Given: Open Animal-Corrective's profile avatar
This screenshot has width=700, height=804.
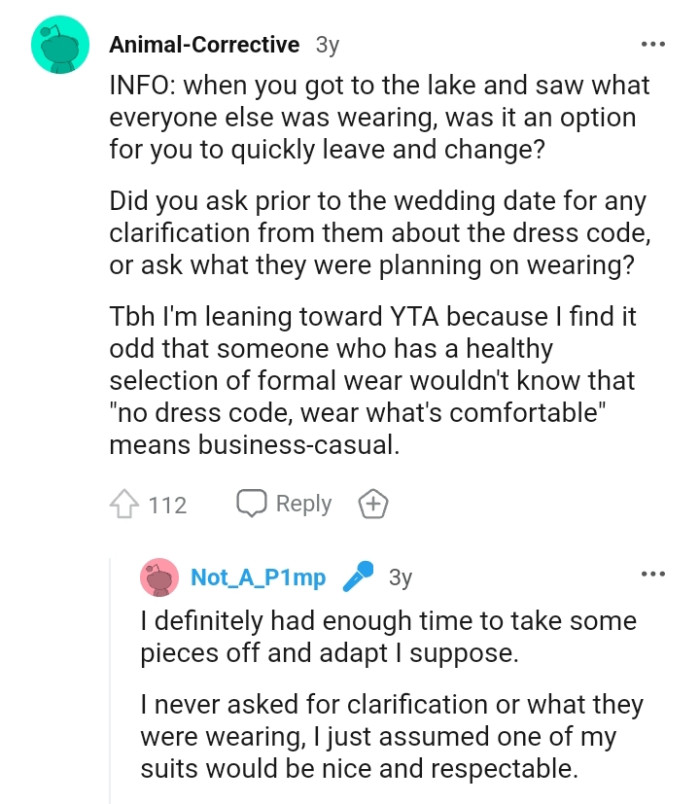Looking at the screenshot, I should pyautogui.click(x=61, y=44).
